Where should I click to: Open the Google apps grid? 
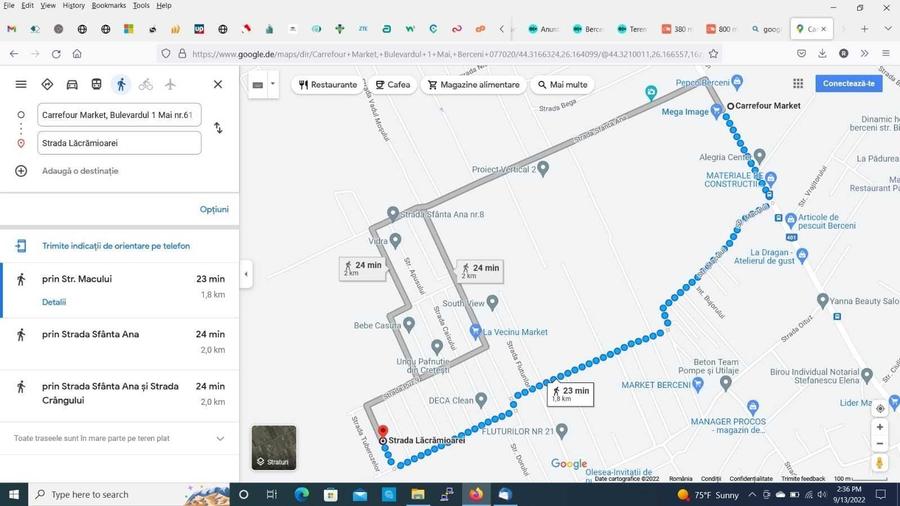[798, 84]
